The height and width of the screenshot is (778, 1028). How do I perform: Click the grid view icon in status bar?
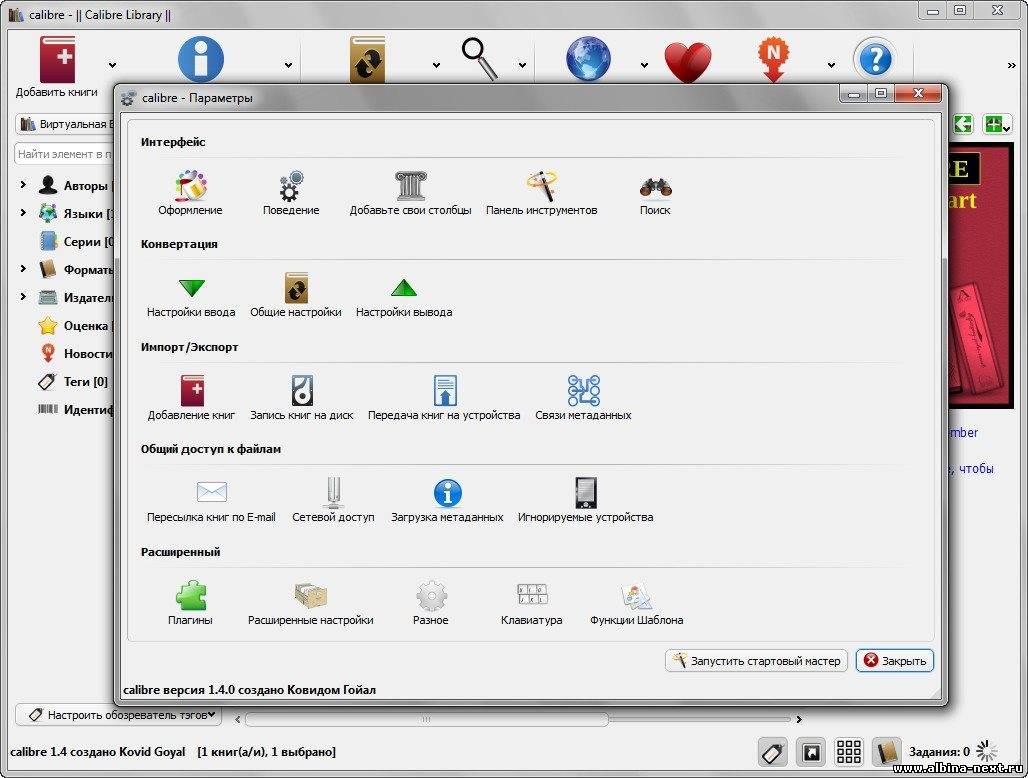[x=849, y=752]
